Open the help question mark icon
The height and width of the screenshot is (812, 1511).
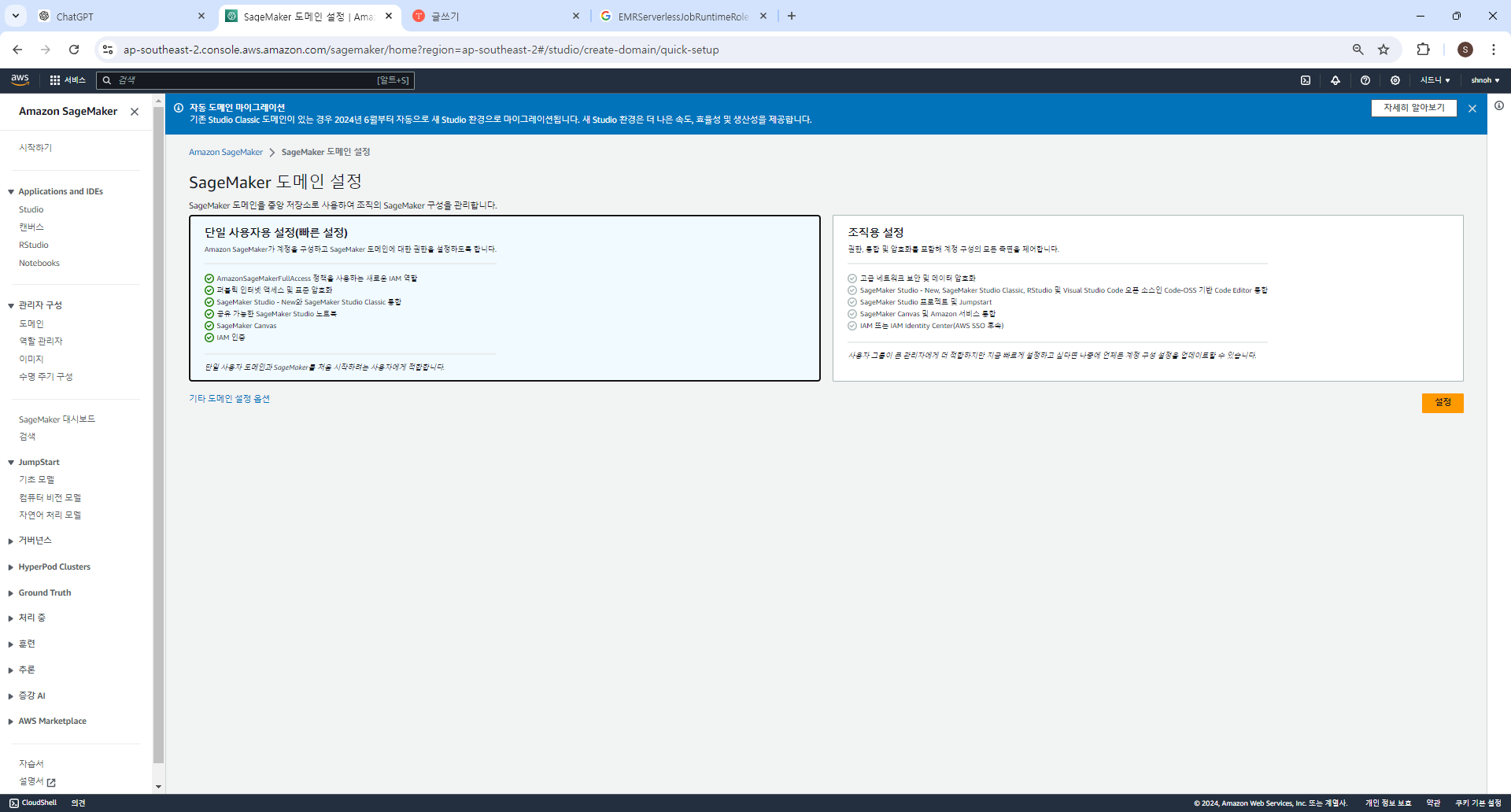coord(1365,80)
